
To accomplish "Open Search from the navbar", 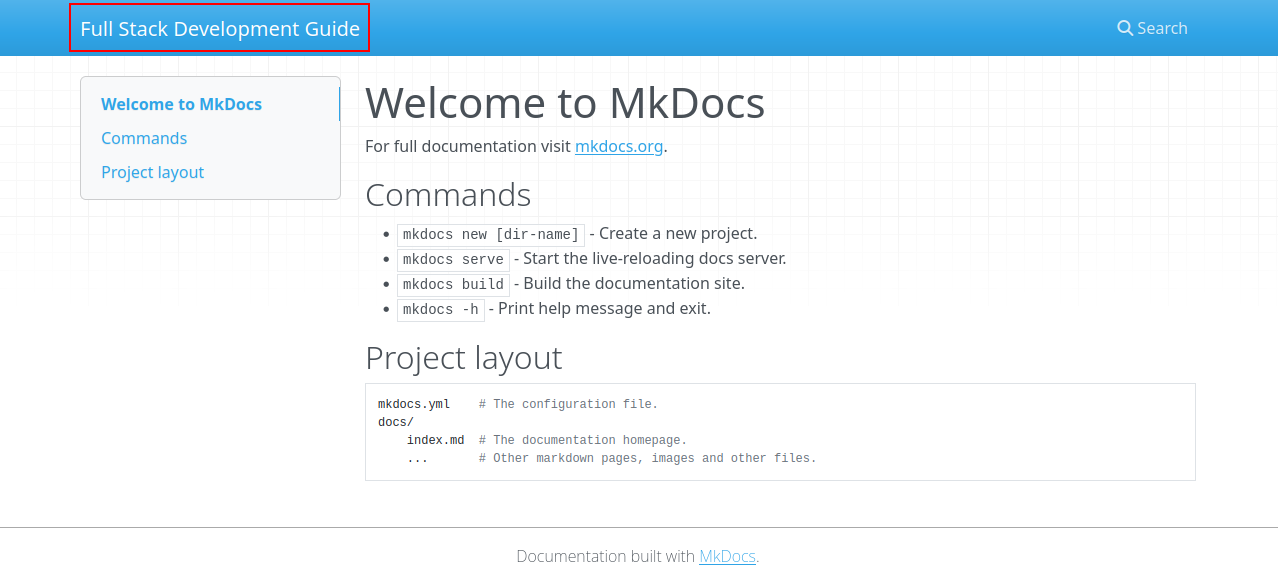I will point(1152,28).
